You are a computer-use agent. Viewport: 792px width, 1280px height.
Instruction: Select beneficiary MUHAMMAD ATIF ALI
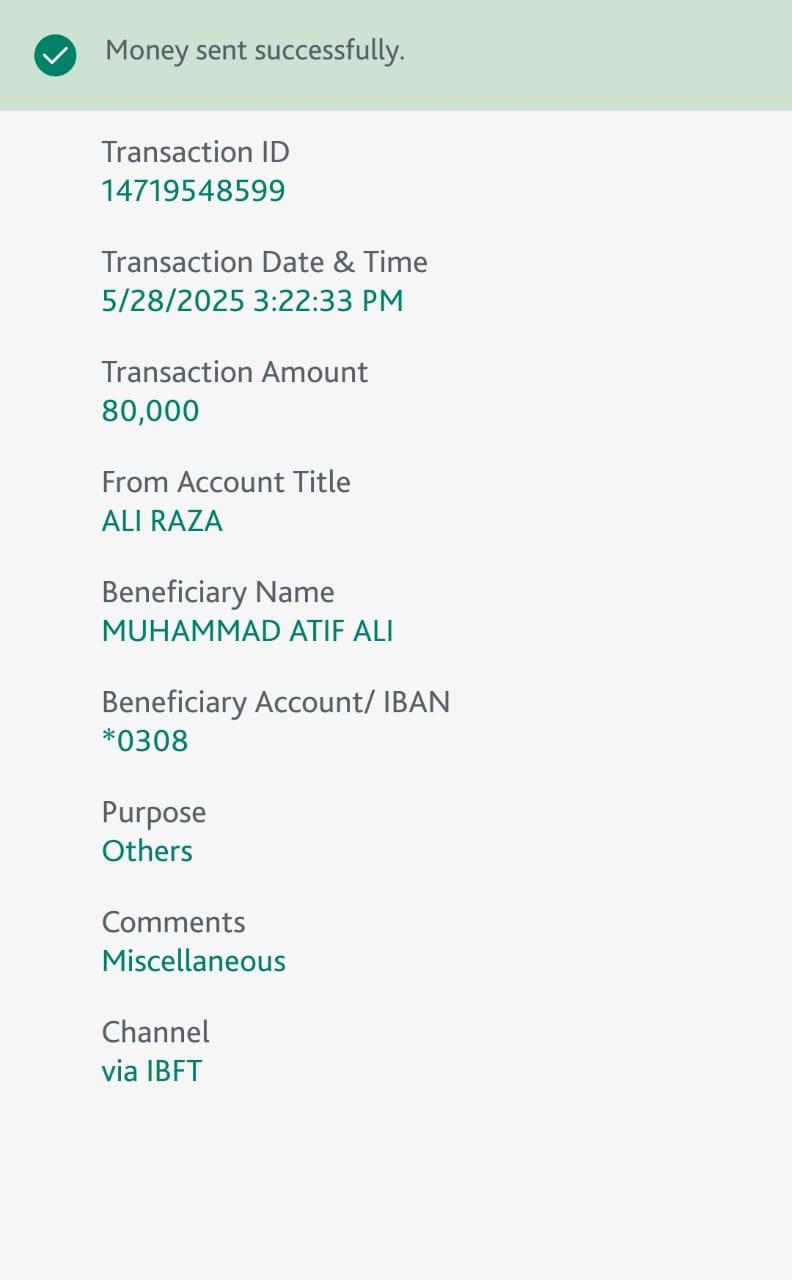click(247, 631)
